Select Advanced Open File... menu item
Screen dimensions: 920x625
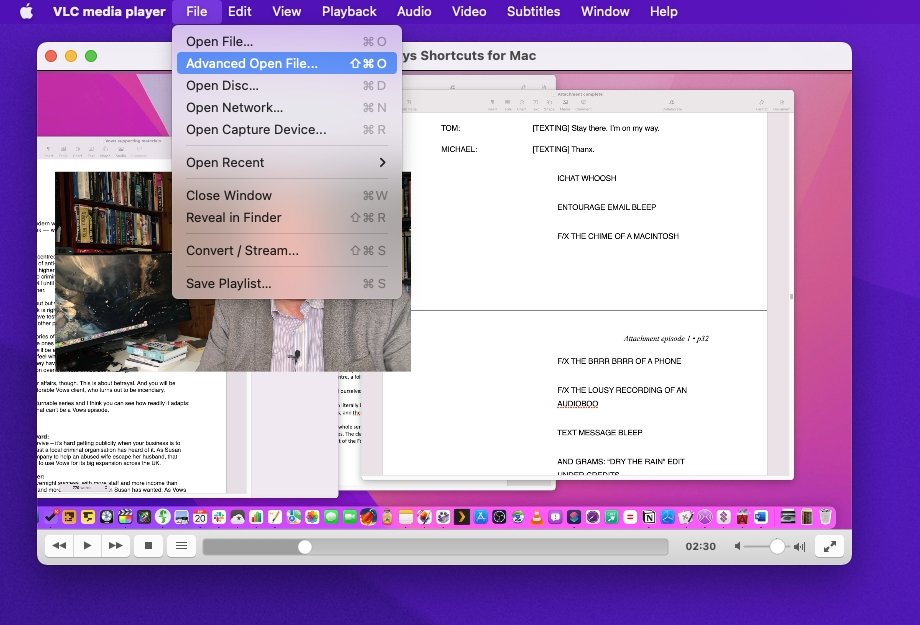pos(286,63)
